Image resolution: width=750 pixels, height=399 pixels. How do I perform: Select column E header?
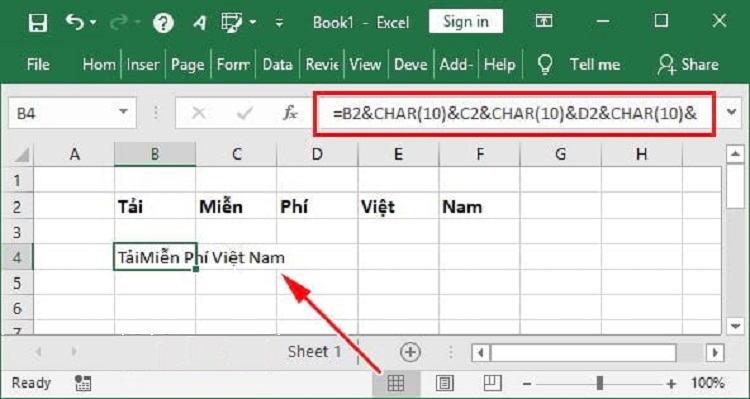coord(398,154)
